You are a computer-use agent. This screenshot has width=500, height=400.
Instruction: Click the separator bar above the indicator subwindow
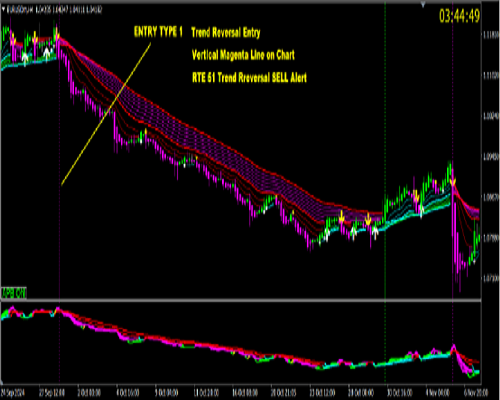pyautogui.click(x=241, y=300)
